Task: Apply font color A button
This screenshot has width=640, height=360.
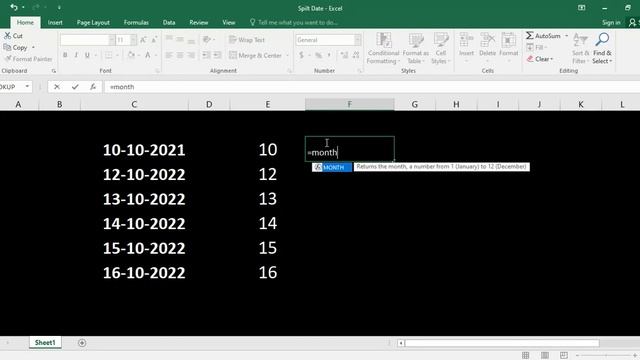Action: tap(147, 55)
